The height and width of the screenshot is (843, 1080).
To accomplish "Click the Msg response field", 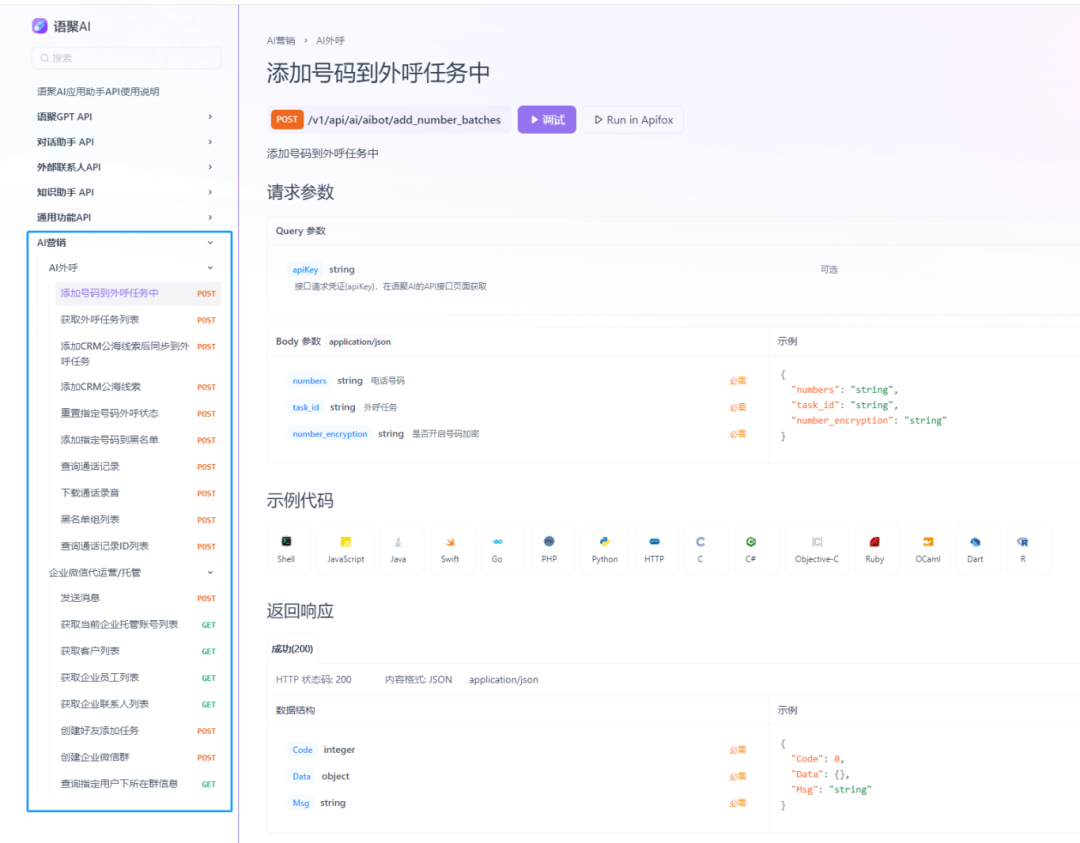I will tap(301, 803).
